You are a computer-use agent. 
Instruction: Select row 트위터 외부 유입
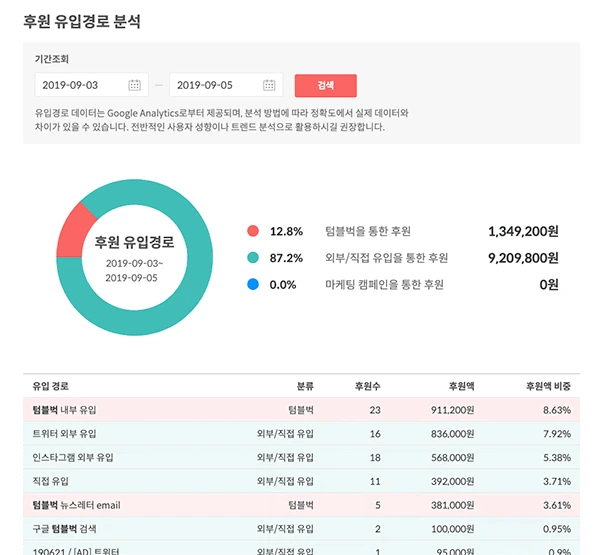pos(302,434)
